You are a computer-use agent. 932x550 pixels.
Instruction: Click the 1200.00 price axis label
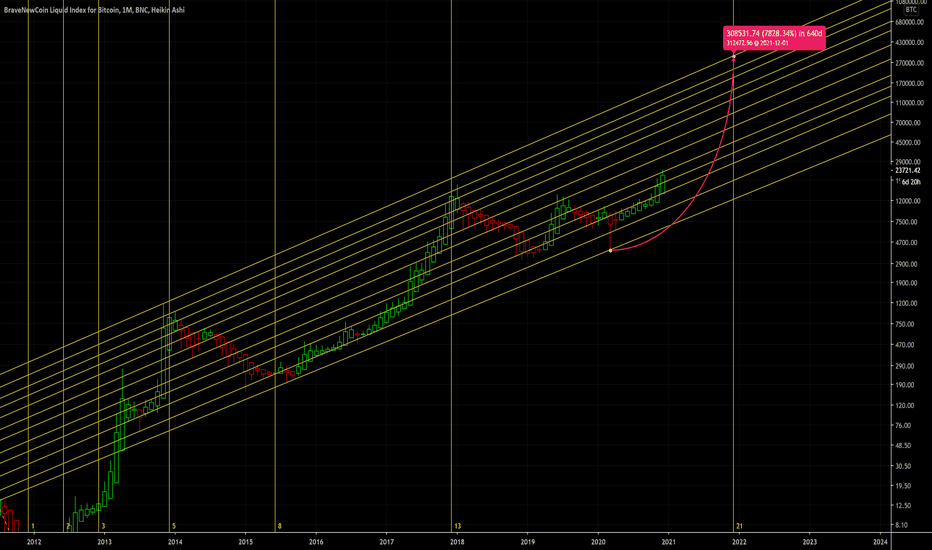pyautogui.click(x=908, y=303)
